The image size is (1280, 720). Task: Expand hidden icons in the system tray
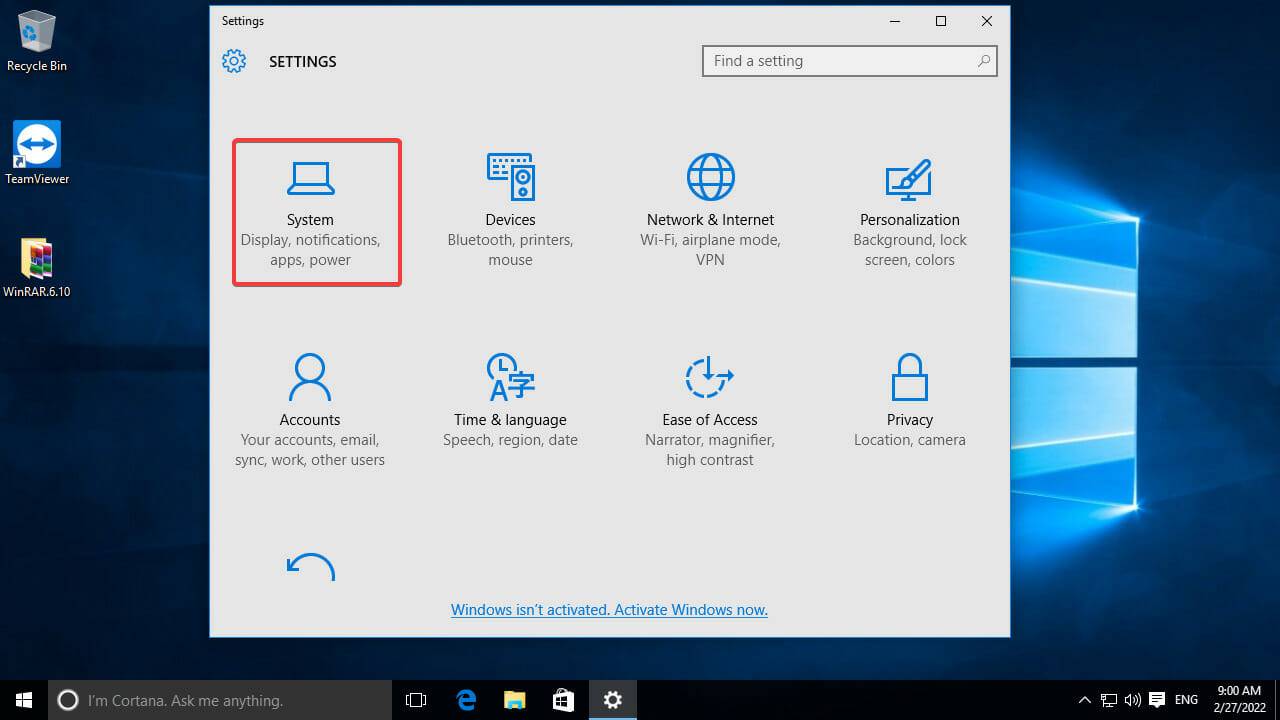(1084, 699)
